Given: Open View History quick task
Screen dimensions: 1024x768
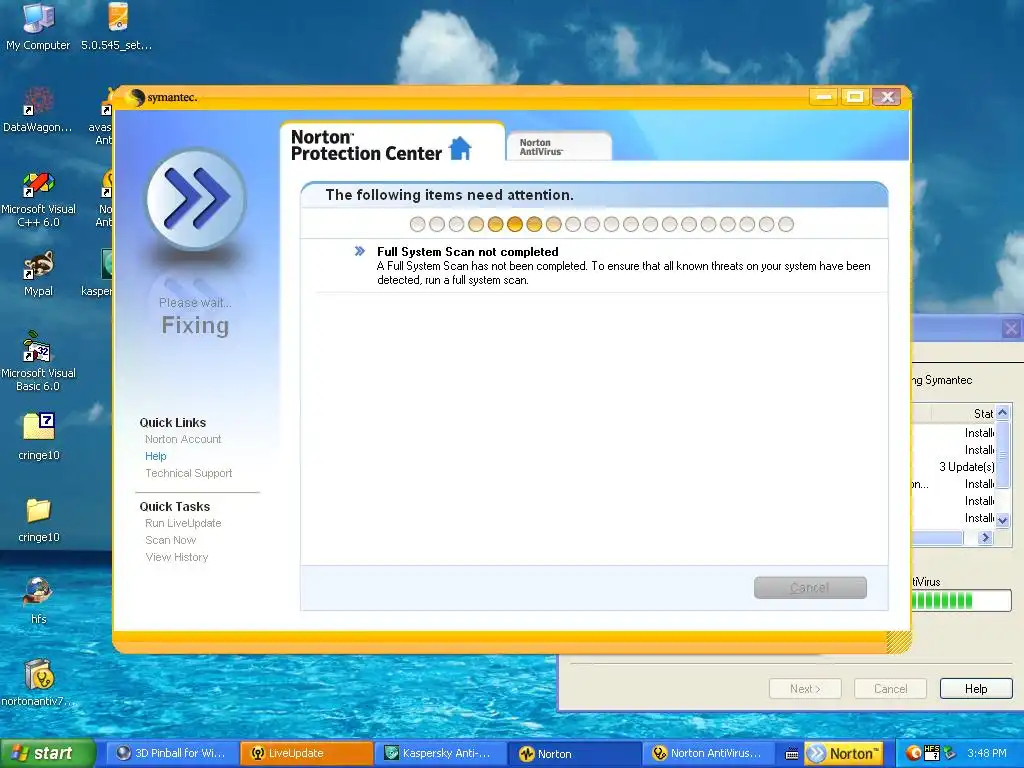Looking at the screenshot, I should point(176,557).
